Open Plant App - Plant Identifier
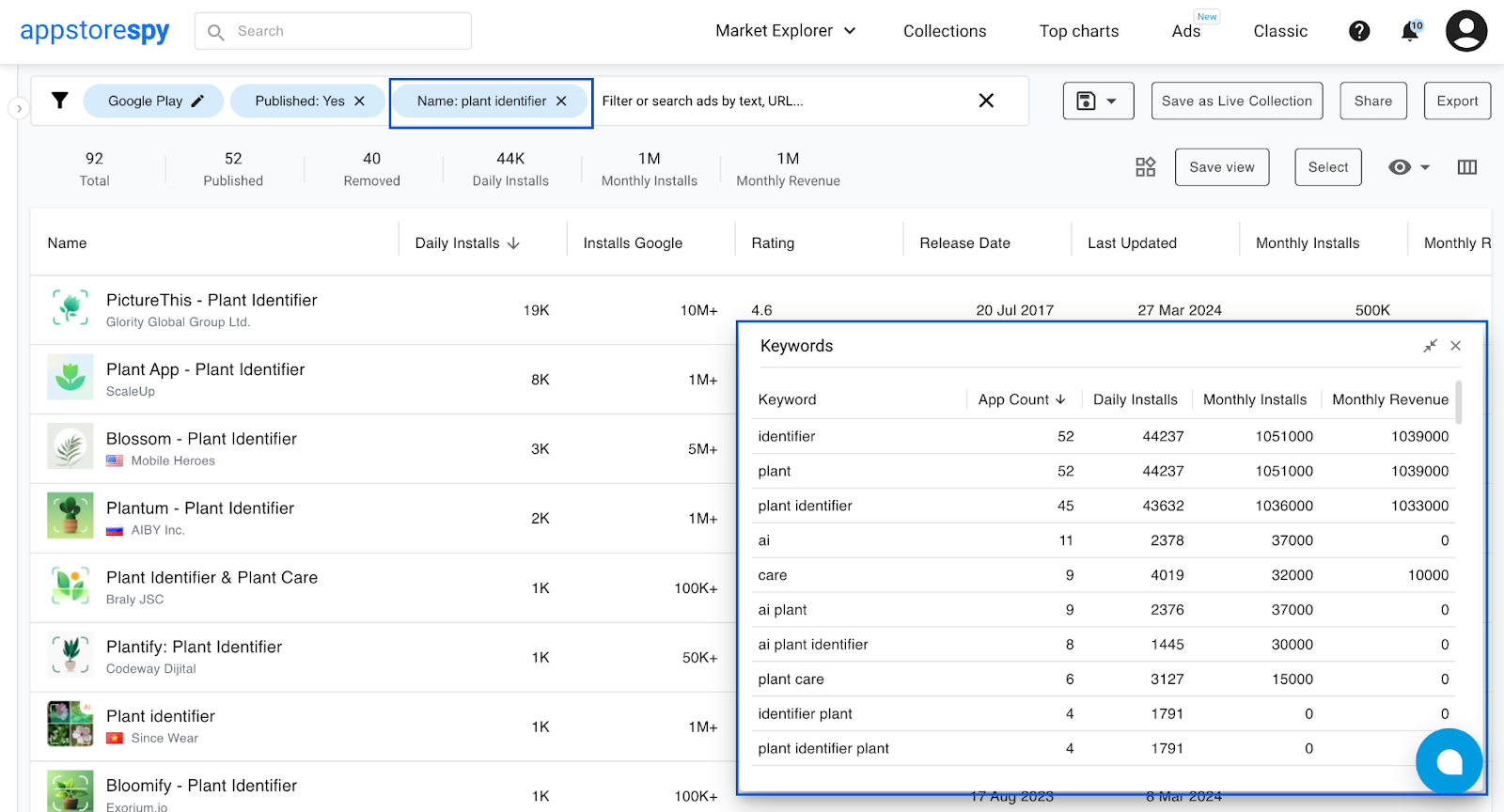This screenshot has height=812, width=1504. click(205, 369)
